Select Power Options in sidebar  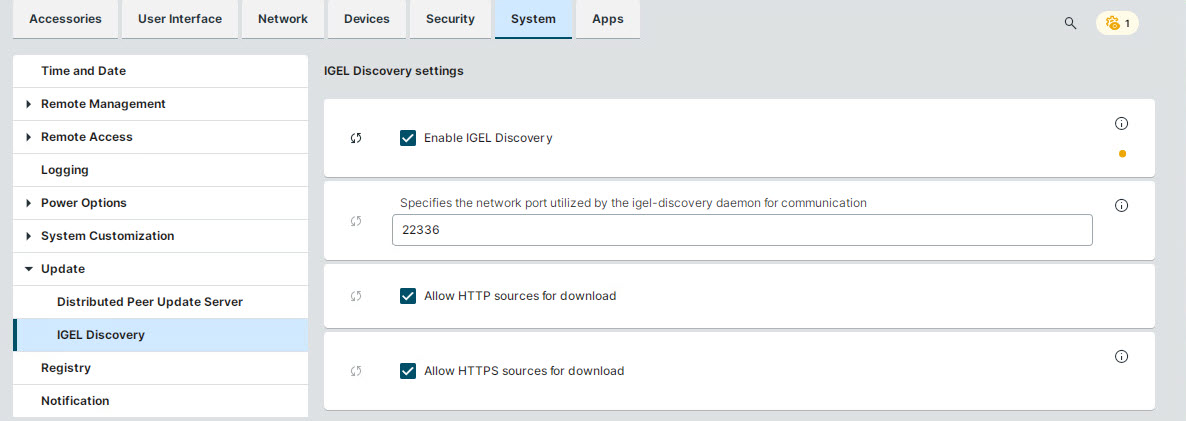tap(160, 203)
